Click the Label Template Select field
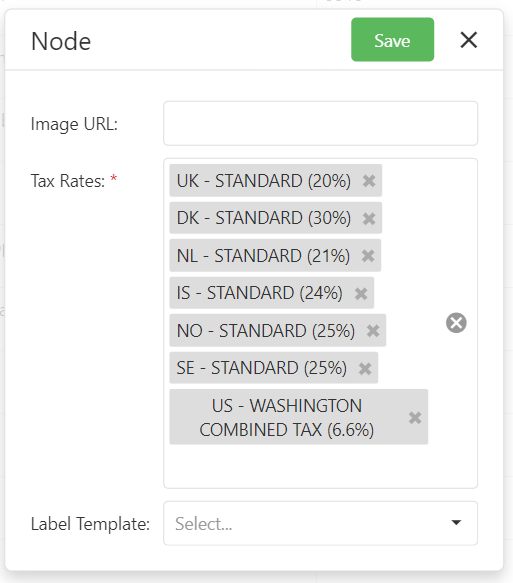 (320, 523)
